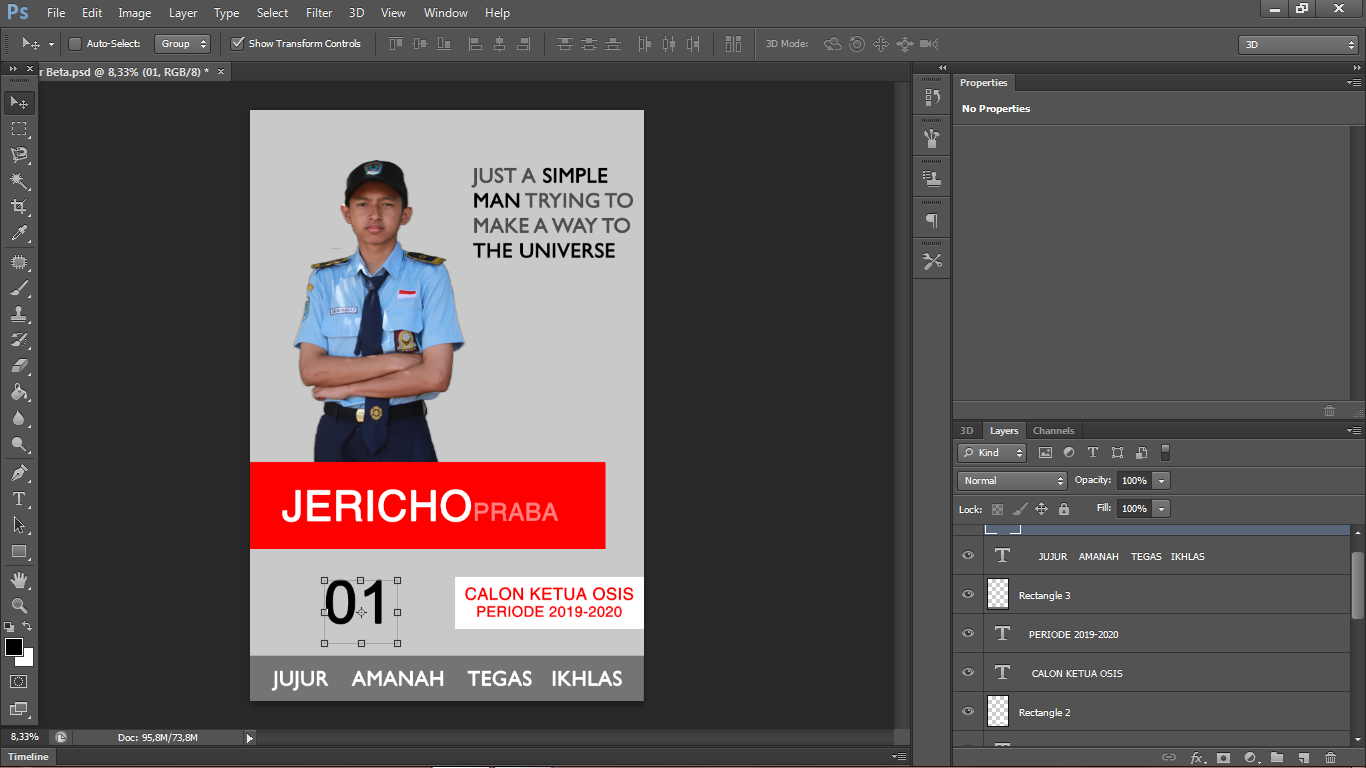Viewport: 1366px width, 768px height.
Task: Select the PERIODE 2019-2020 text layer
Action: click(x=1073, y=634)
